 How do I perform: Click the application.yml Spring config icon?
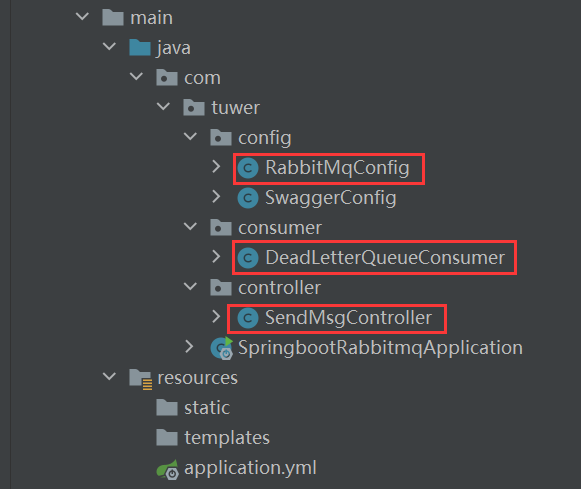coord(167,469)
